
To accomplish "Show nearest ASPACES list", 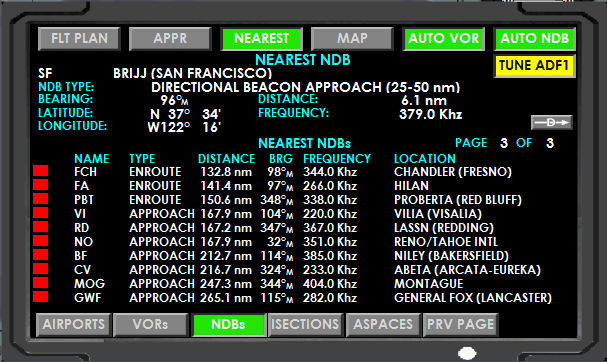I will [x=383, y=324].
